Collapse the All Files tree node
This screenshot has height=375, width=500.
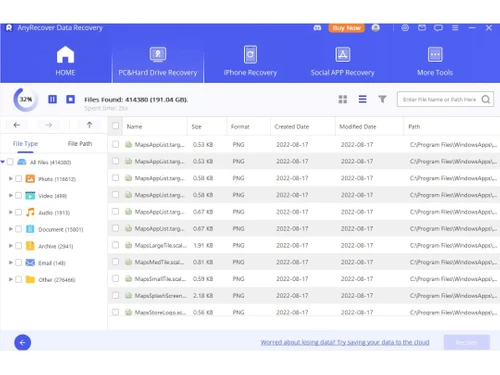(x=3, y=162)
